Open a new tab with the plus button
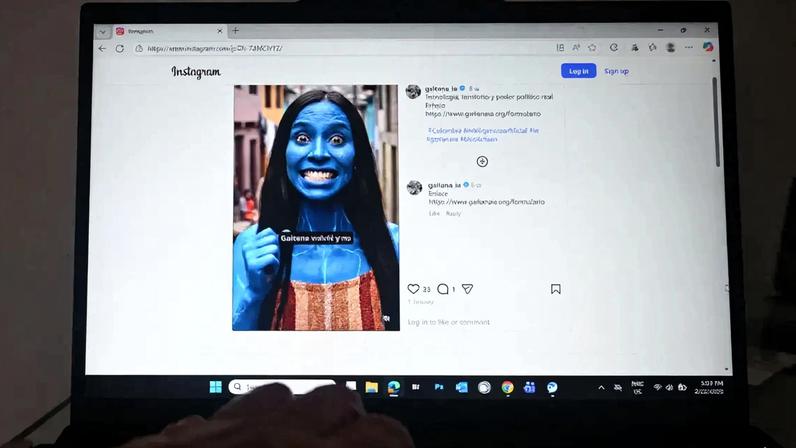Viewport: 796px width, 448px height. click(236, 30)
